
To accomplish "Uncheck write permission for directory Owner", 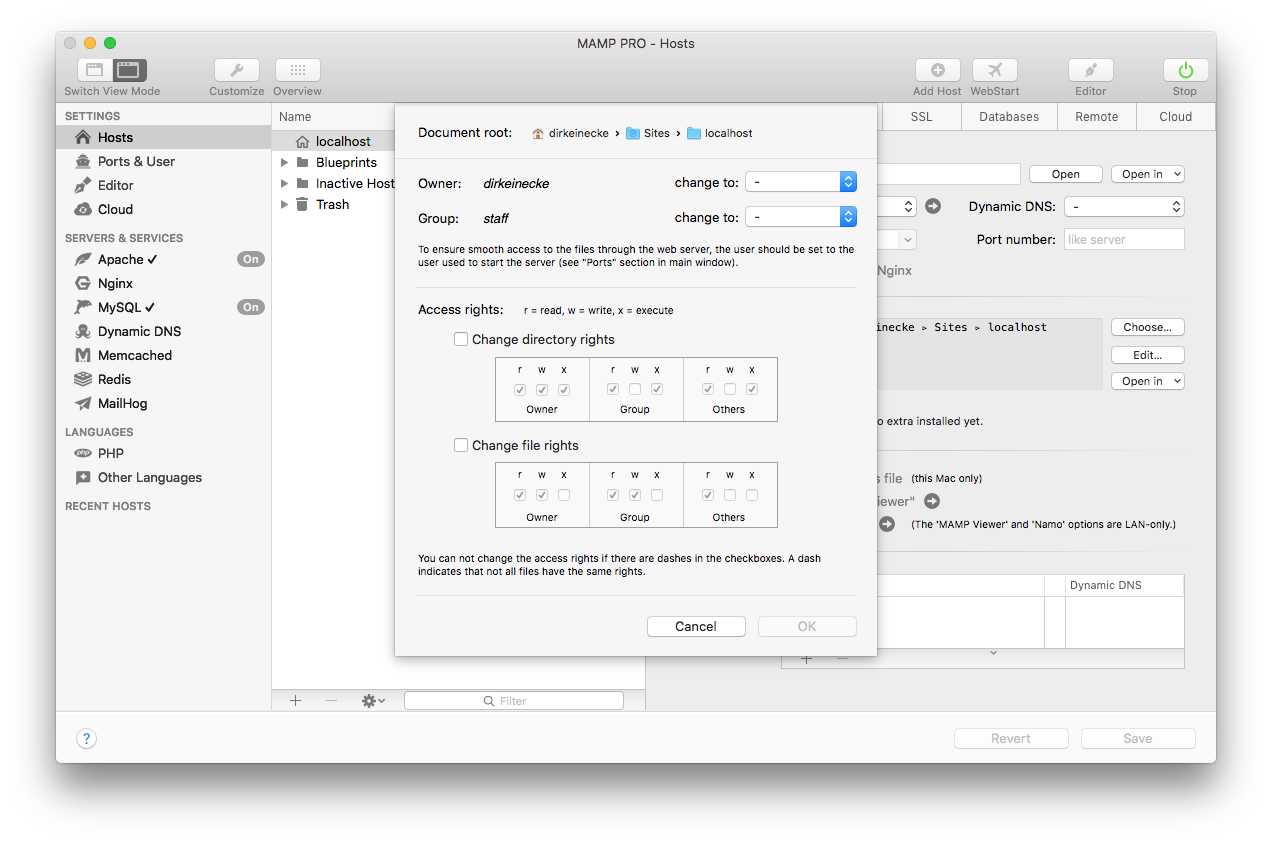I will 541,389.
